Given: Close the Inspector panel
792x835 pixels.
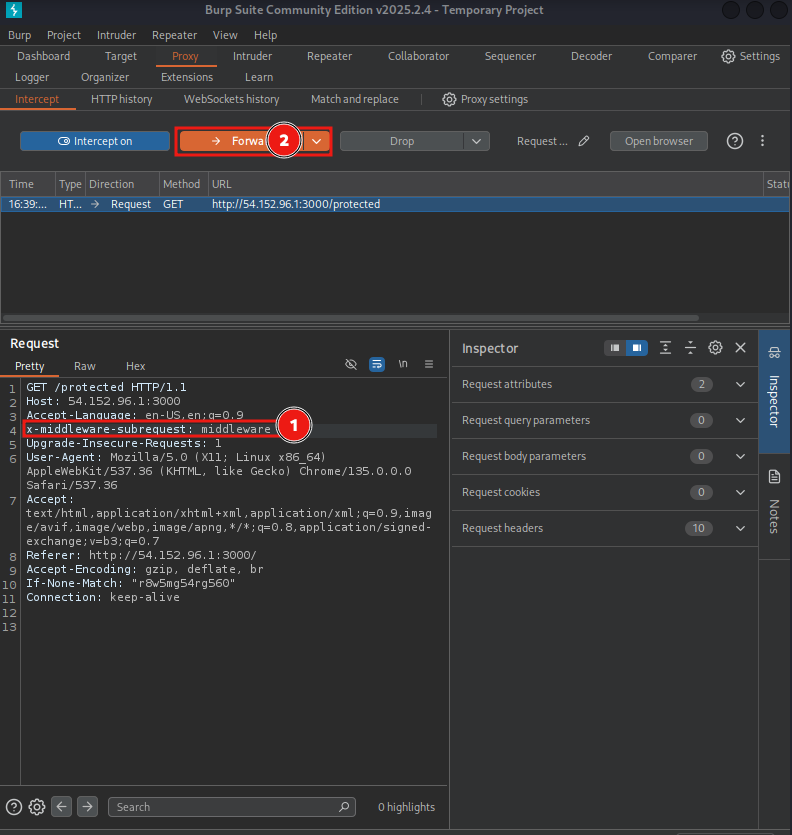Looking at the screenshot, I should coord(740,348).
